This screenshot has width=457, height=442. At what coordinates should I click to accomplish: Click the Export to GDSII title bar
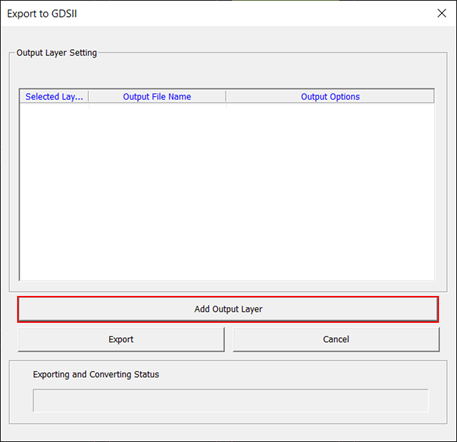pos(217,13)
